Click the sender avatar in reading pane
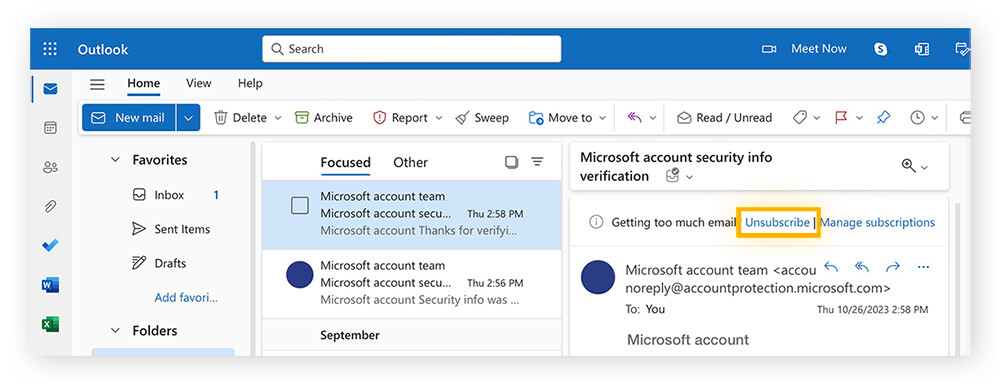 (x=598, y=277)
